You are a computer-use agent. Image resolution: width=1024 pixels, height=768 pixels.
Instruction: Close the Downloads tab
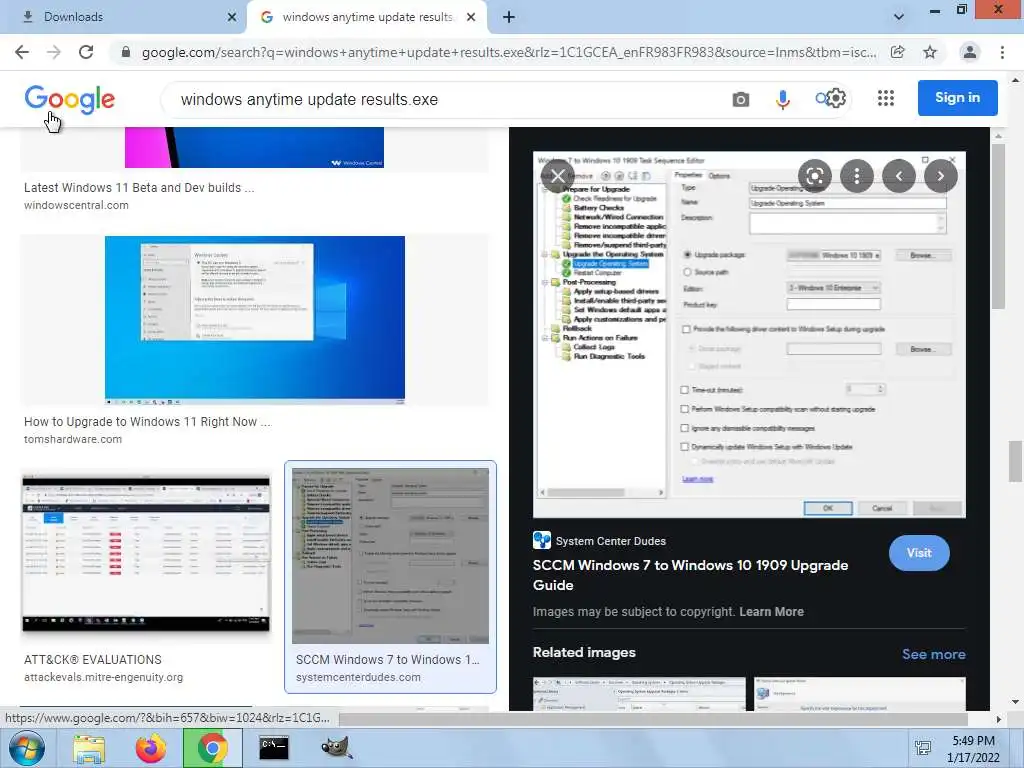click(x=232, y=17)
